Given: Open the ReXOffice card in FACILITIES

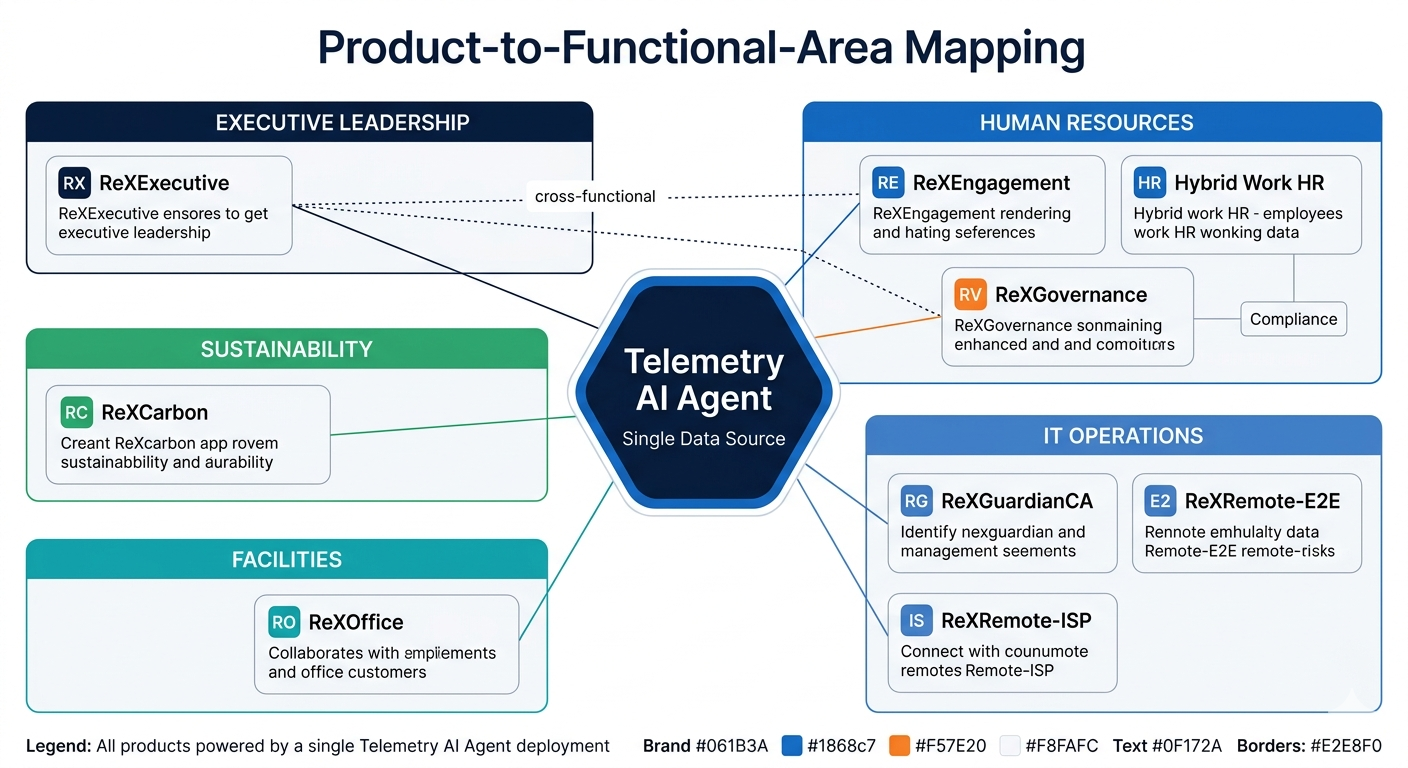Looking at the screenshot, I should coord(386,644).
